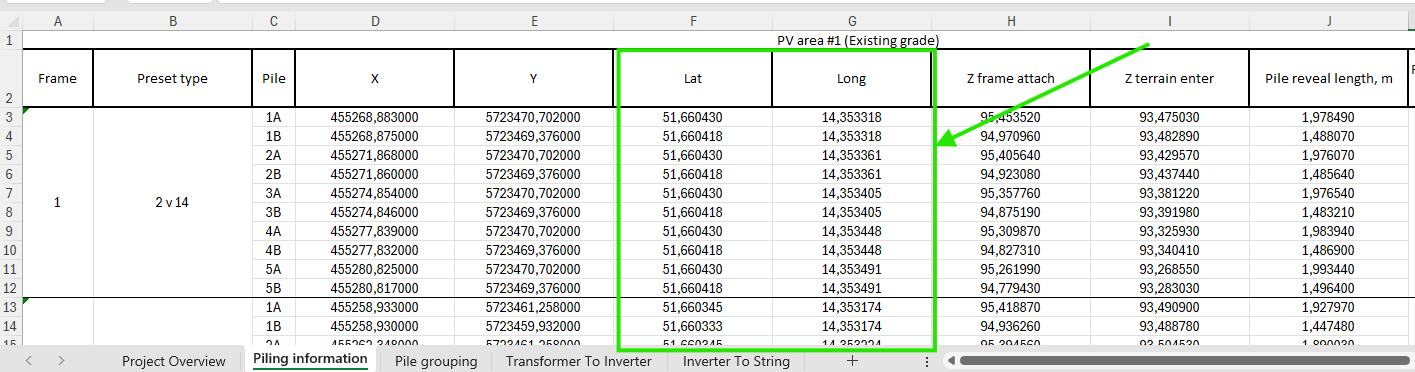The height and width of the screenshot is (372, 1415).
Task: Navigate to next sheet arrow
Action: click(61, 361)
